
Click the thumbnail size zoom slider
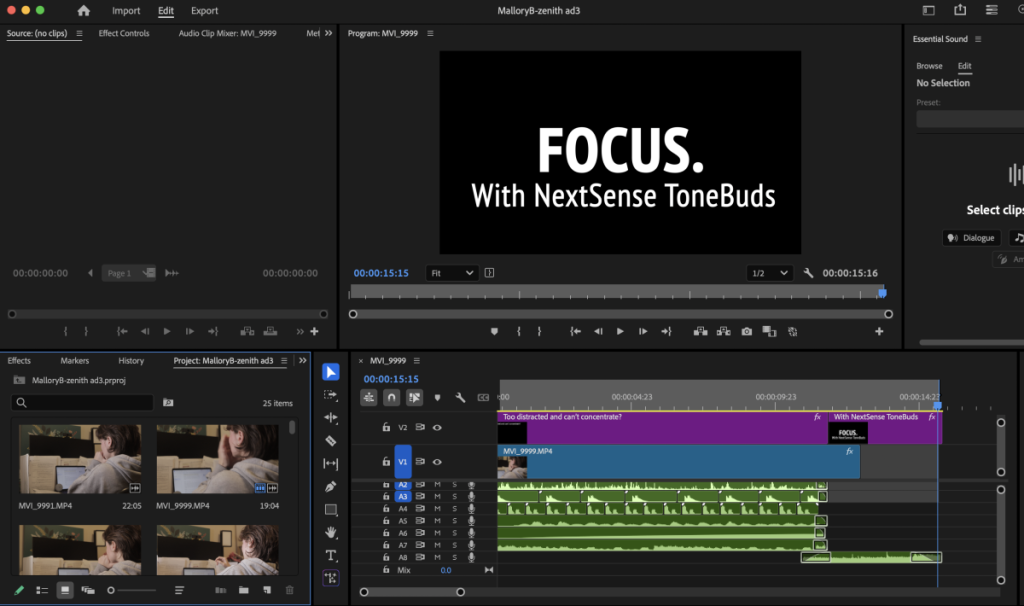[x=132, y=590]
